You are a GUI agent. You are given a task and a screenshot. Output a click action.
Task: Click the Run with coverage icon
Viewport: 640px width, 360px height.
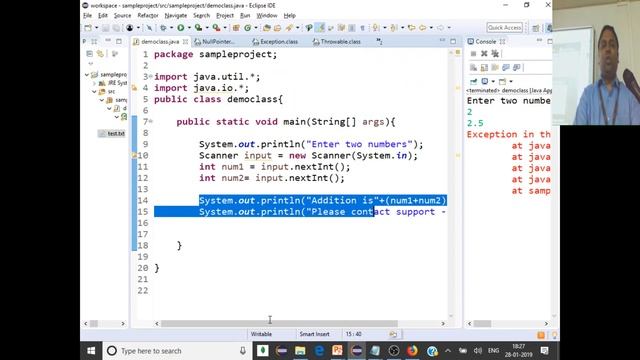tap(198, 28)
